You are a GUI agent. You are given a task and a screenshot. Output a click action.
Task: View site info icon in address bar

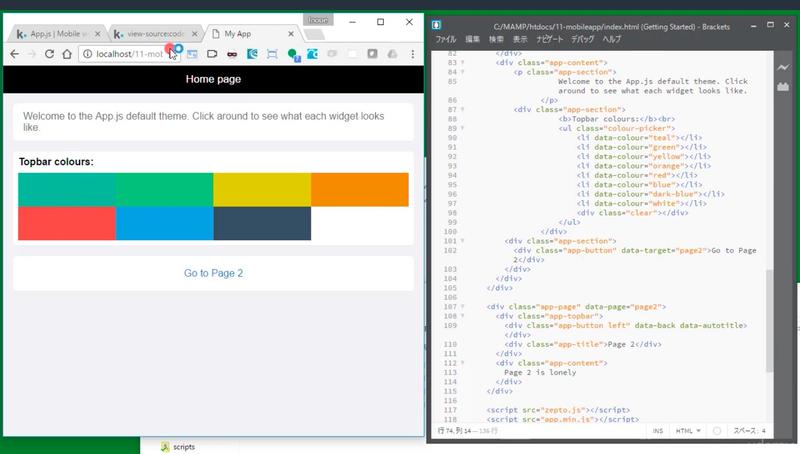88,54
